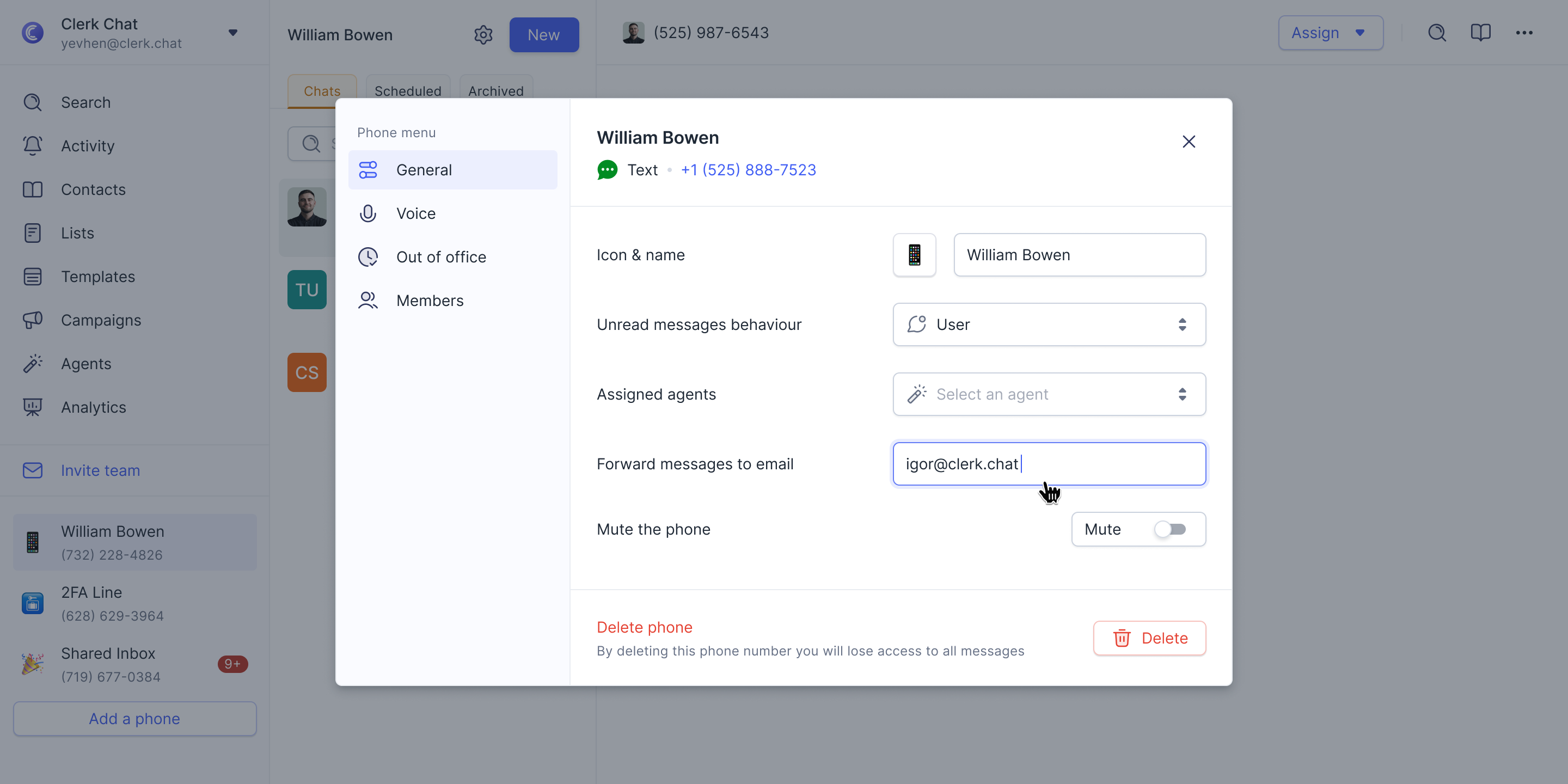This screenshot has width=1568, height=784.
Task: Select the Shared Inbox phone
Action: [x=134, y=664]
